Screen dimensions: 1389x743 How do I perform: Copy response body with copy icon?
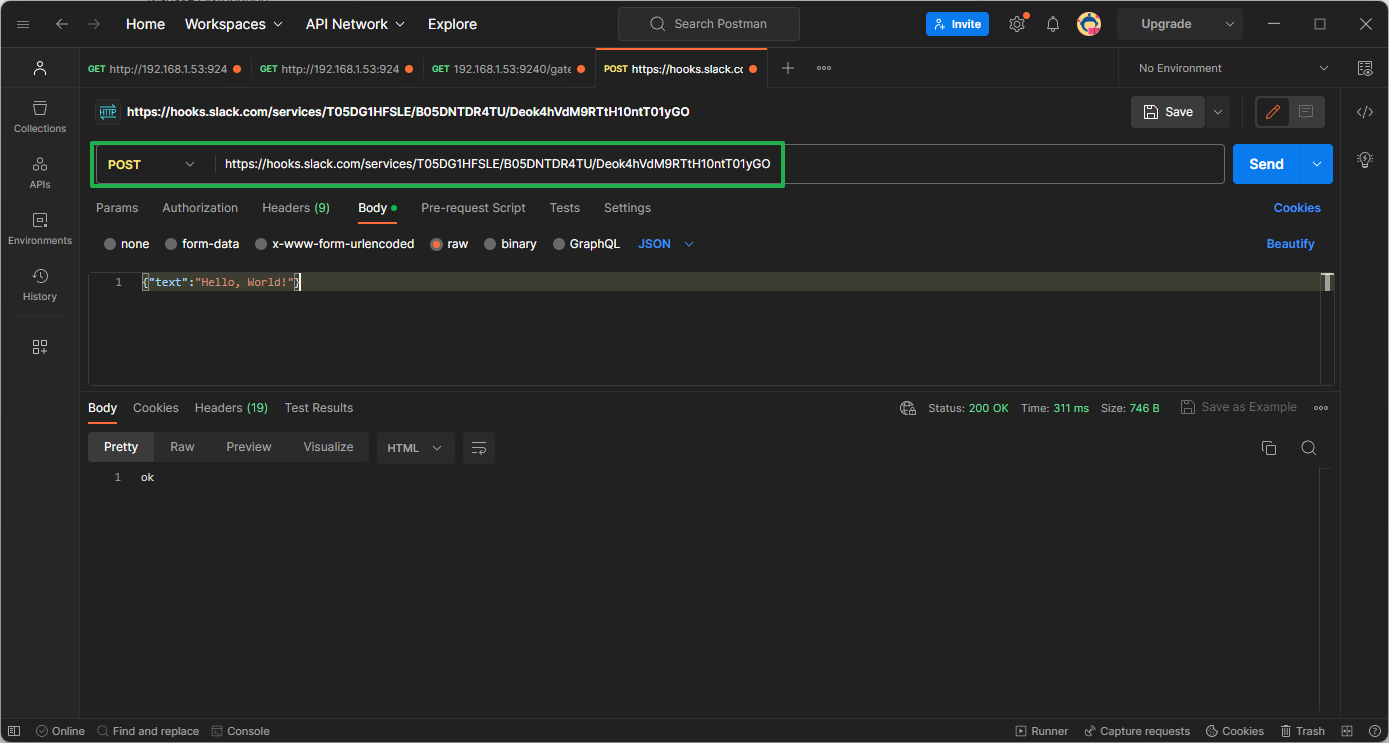click(1269, 448)
